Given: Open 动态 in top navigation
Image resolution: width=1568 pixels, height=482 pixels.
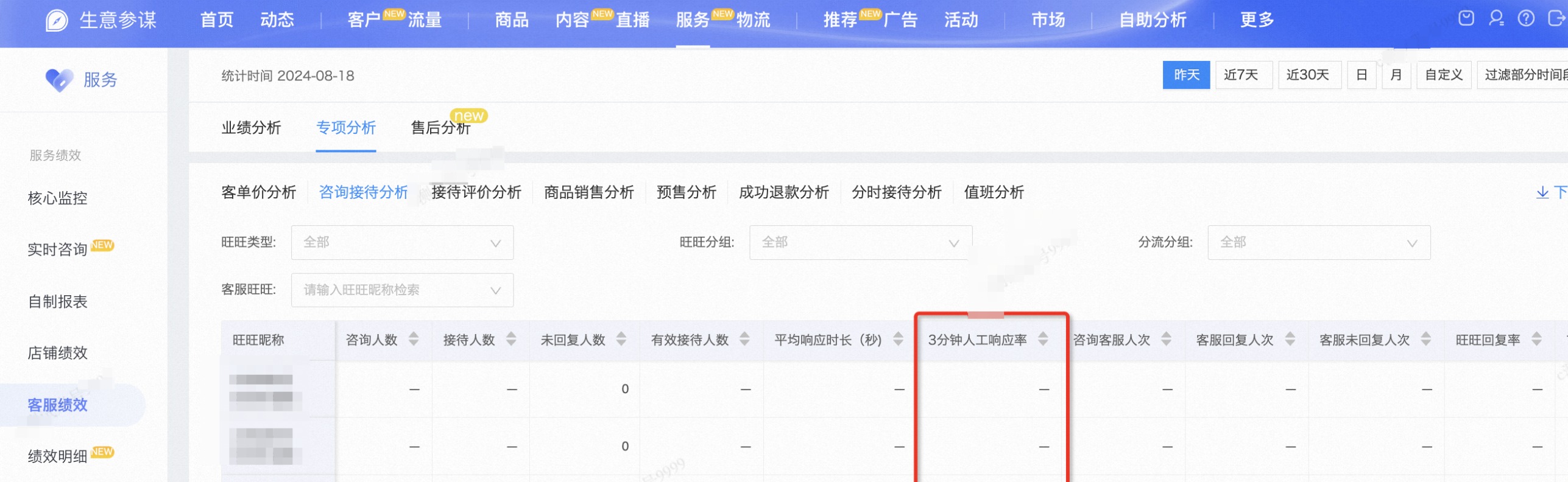Looking at the screenshot, I should [277, 20].
